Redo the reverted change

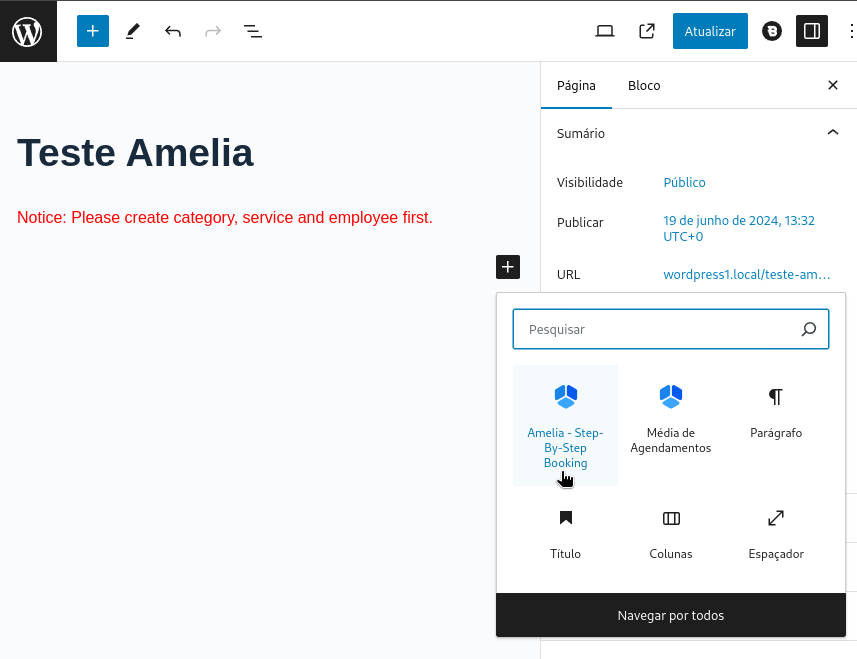pos(213,31)
